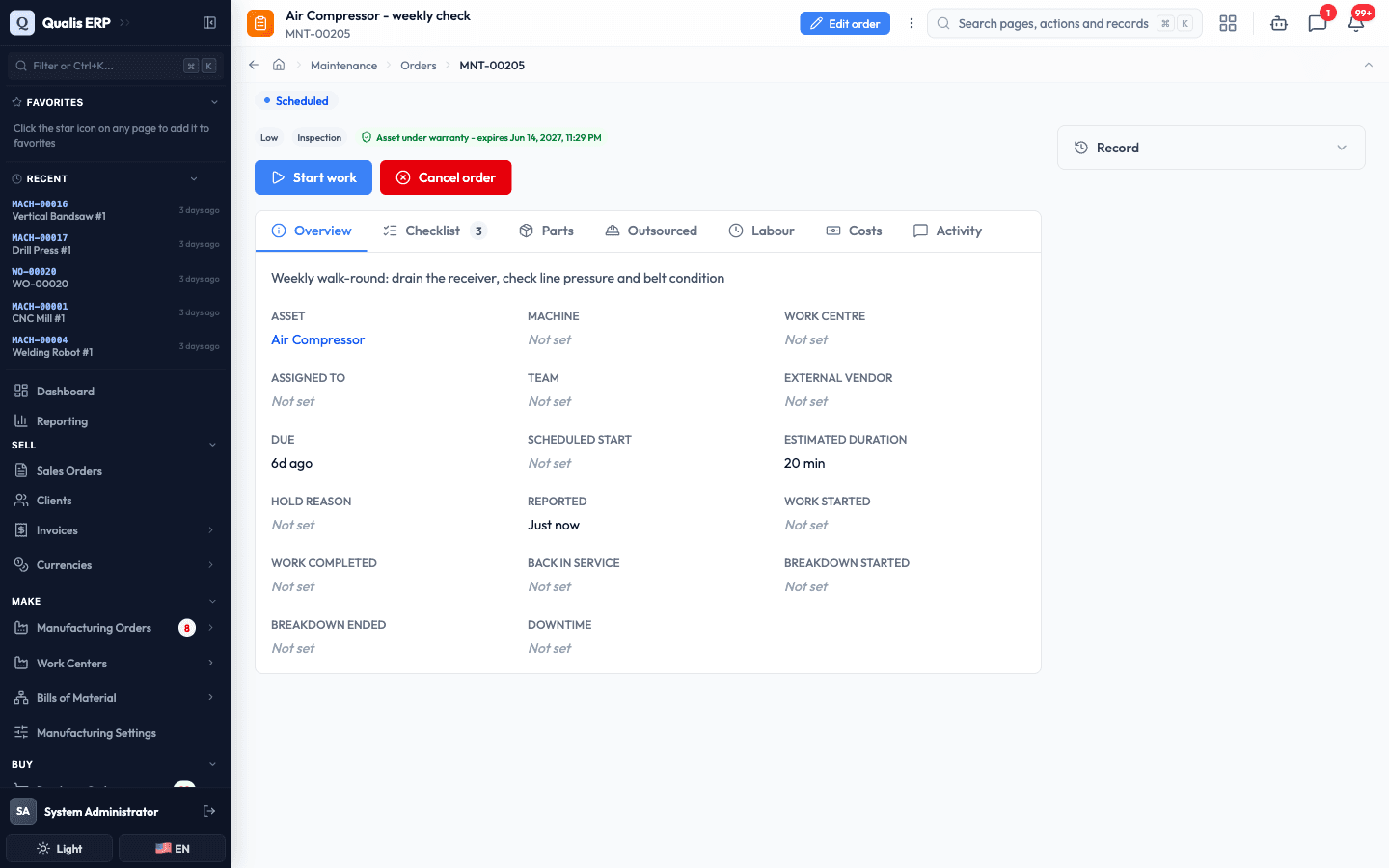The width and height of the screenshot is (1389, 868).
Task: Open Clients in the sidebar
Action: pos(116,500)
